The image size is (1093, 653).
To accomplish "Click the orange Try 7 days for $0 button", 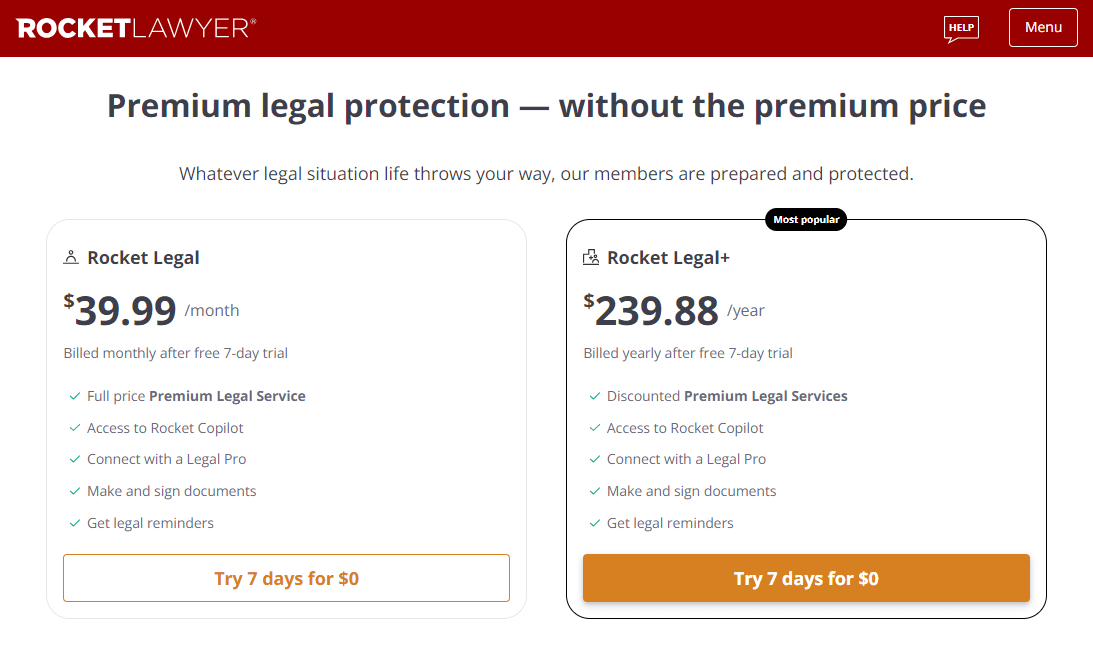I will click(x=806, y=578).
